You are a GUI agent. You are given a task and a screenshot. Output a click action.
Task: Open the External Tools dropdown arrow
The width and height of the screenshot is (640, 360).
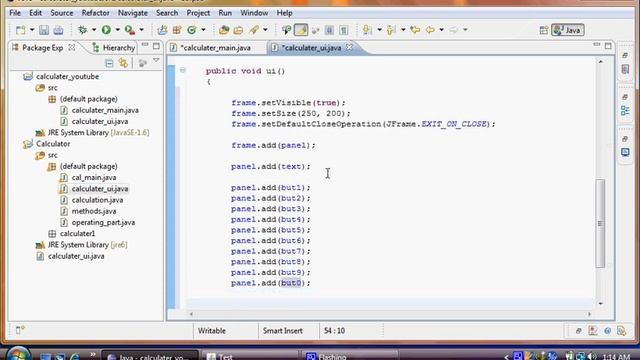tap(142, 30)
